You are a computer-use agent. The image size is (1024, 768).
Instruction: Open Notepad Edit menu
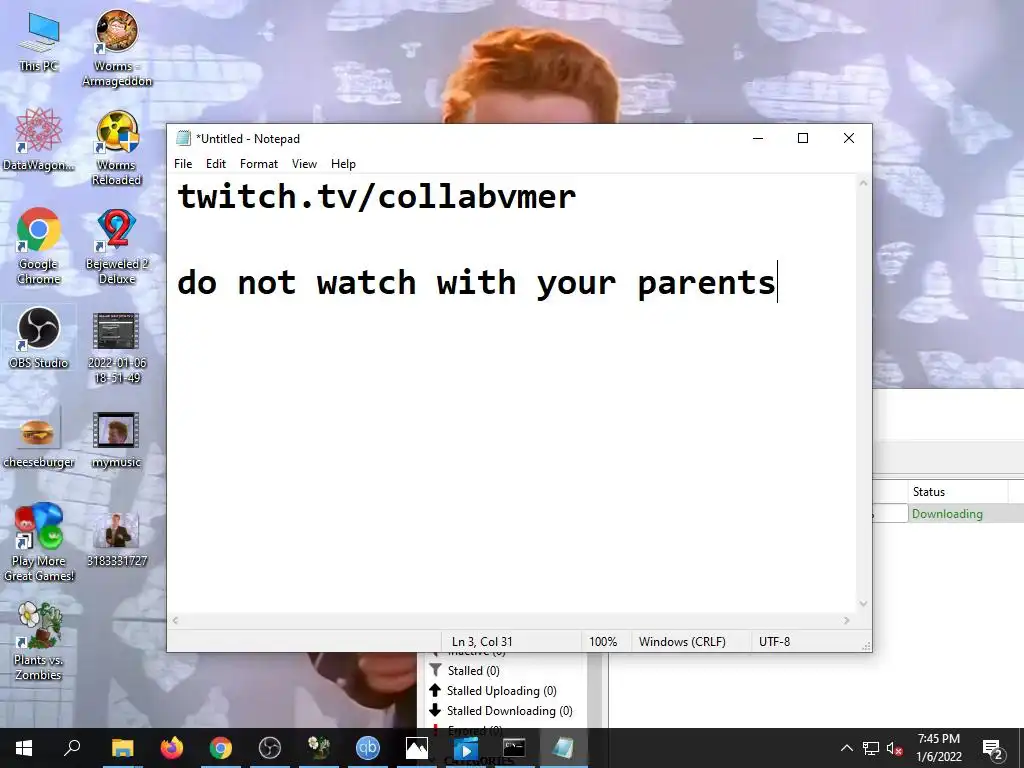pos(216,164)
